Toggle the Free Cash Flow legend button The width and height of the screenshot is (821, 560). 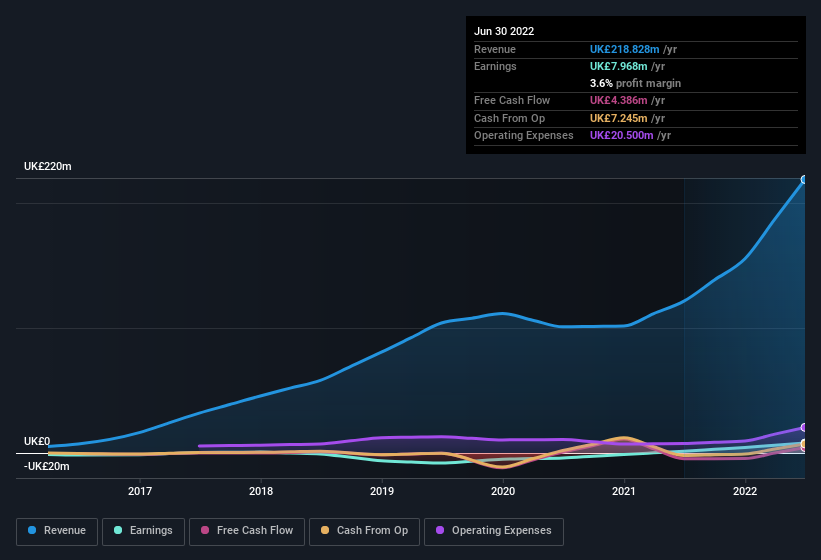[x=247, y=532]
